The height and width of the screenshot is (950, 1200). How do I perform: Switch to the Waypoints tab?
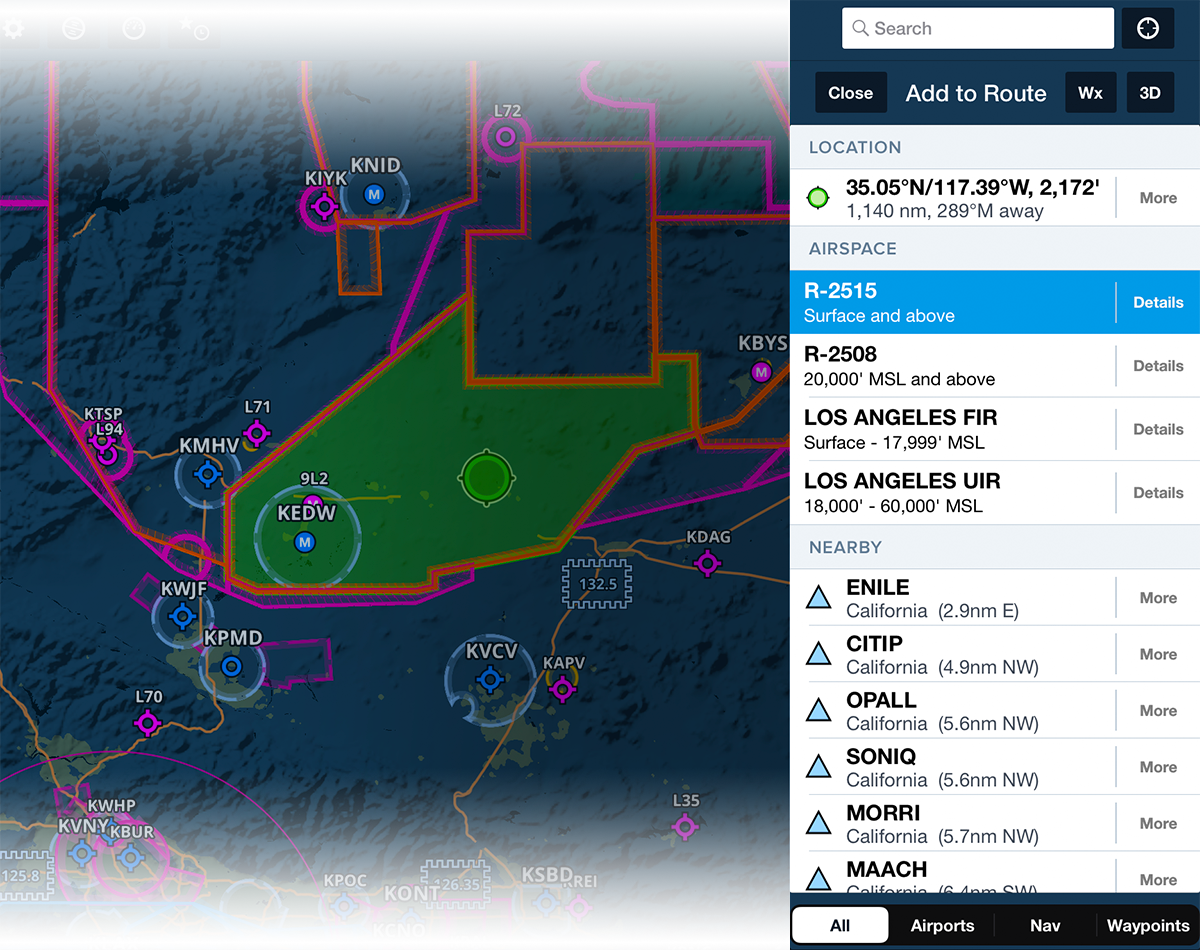pos(1146,925)
